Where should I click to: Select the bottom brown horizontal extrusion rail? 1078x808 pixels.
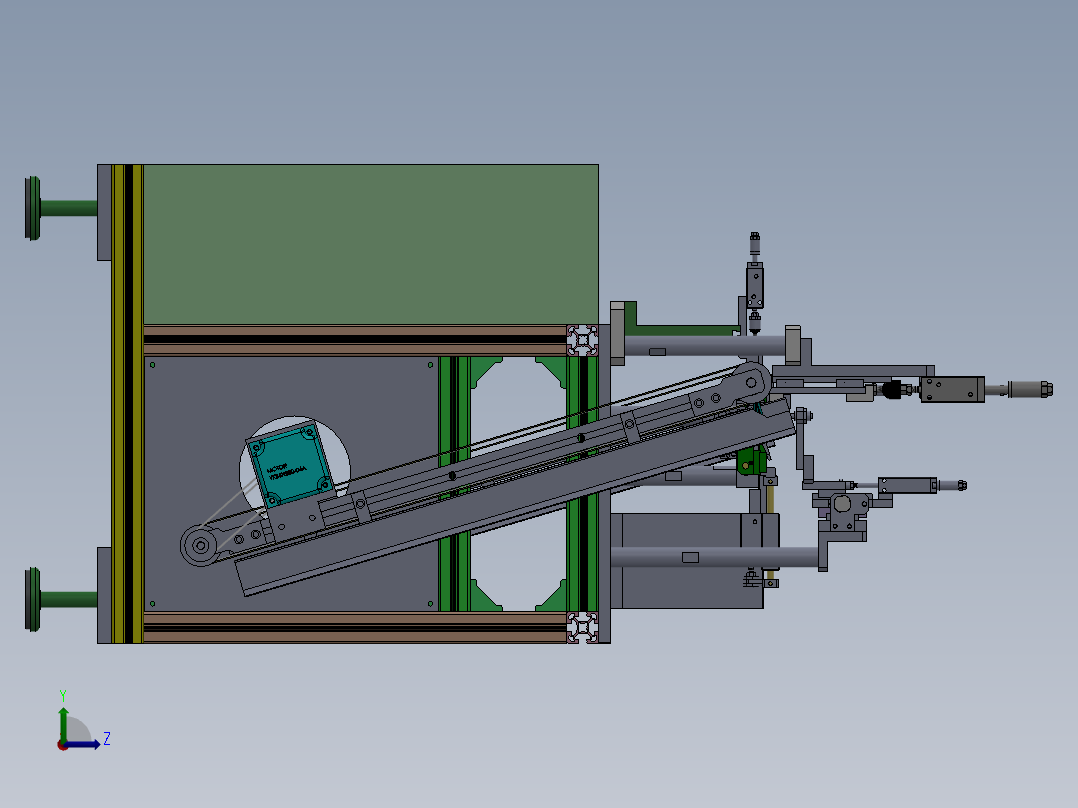(355, 627)
